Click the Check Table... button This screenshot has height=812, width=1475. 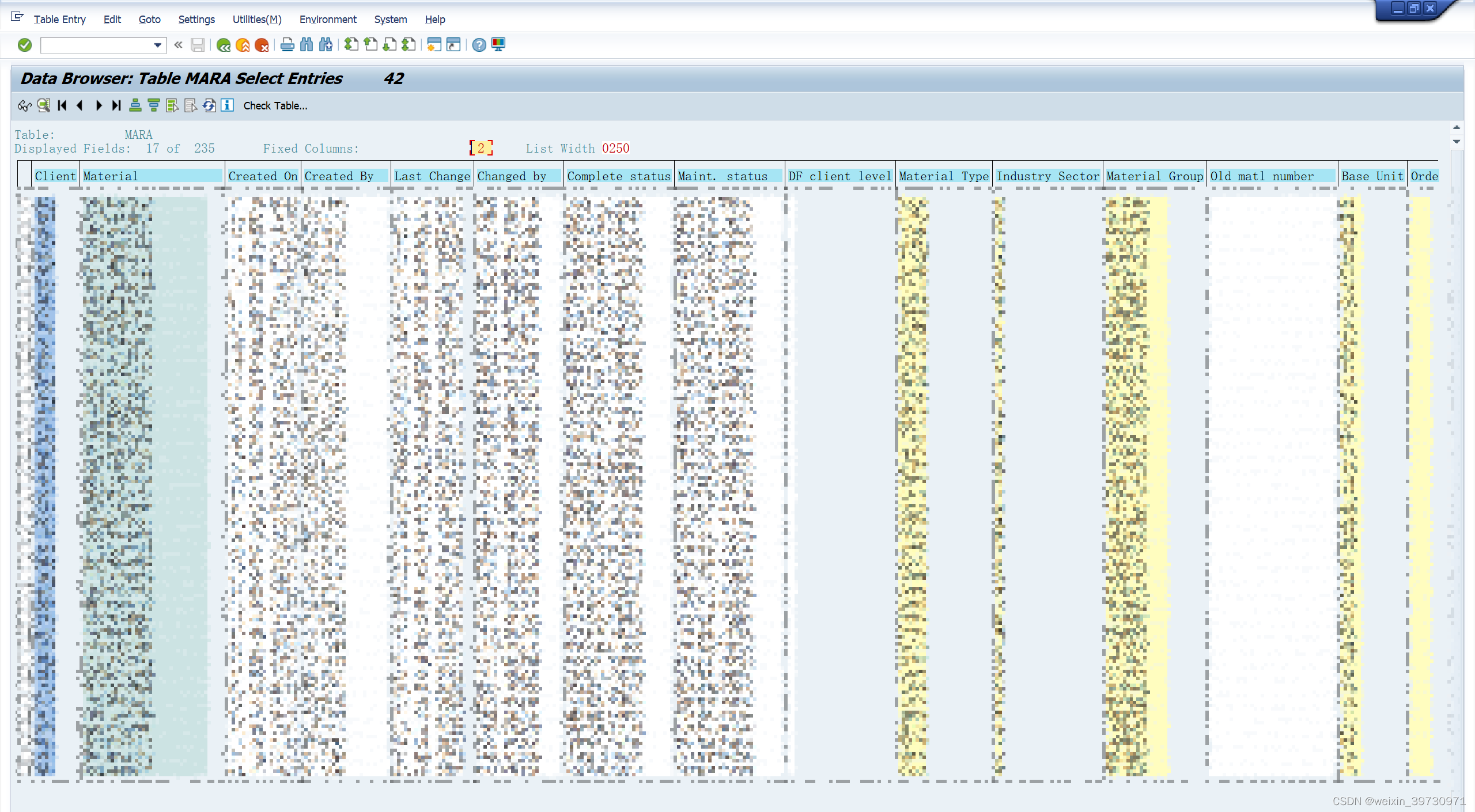[x=275, y=105]
